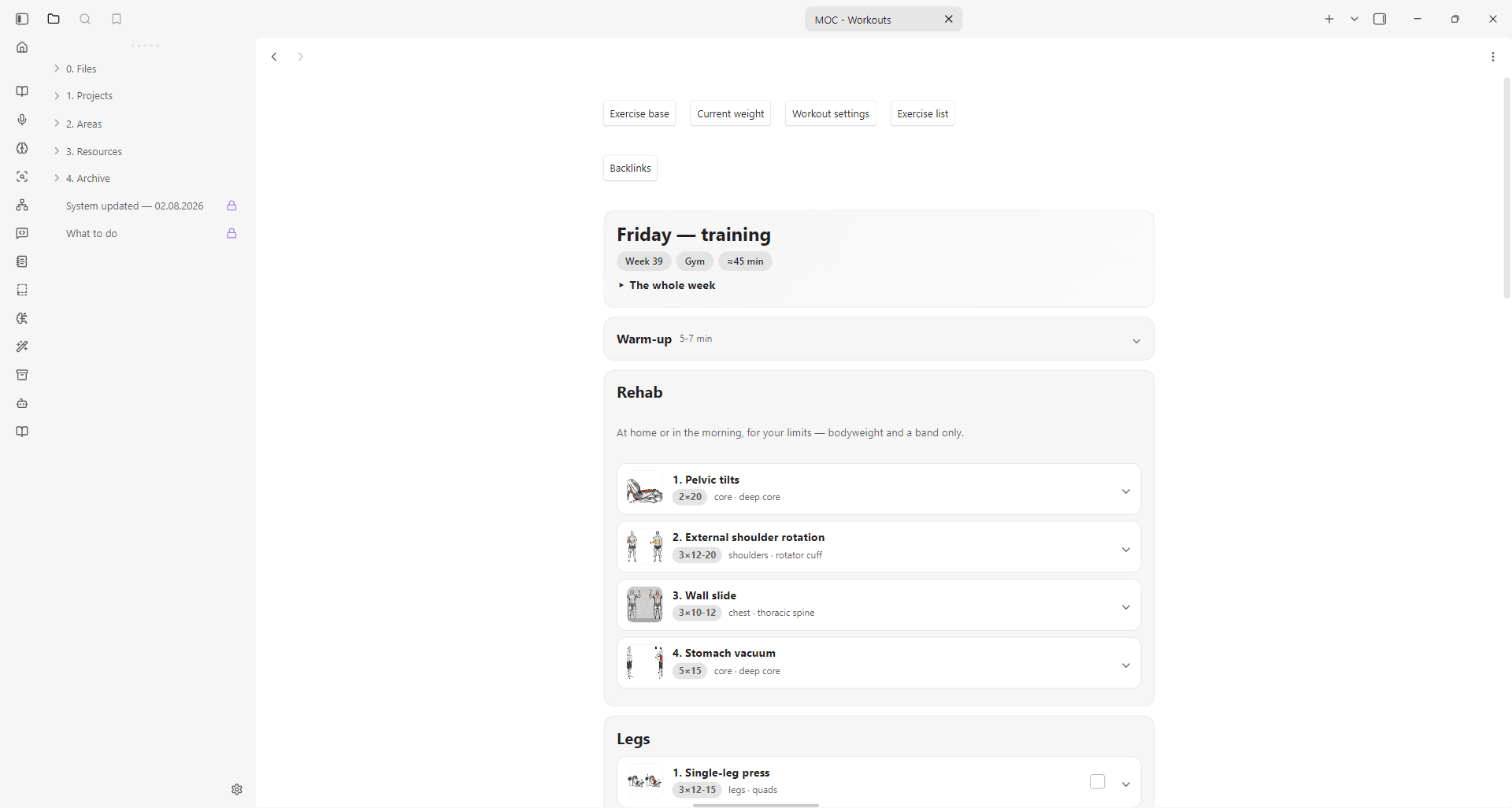The height and width of the screenshot is (808, 1512).
Task: Toggle the right sidebar panel icon
Action: tap(1380, 19)
